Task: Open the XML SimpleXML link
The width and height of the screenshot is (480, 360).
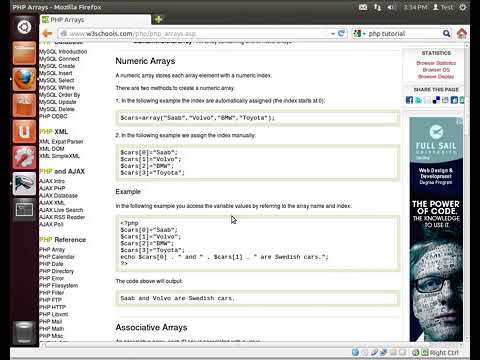Action: click(x=59, y=156)
